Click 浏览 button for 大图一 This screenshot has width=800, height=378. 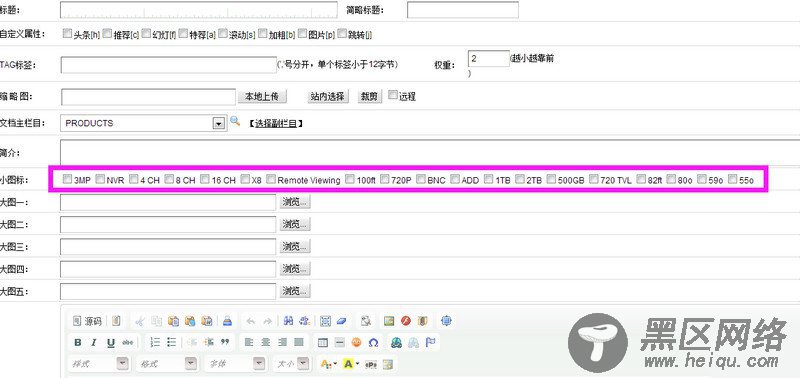point(295,203)
